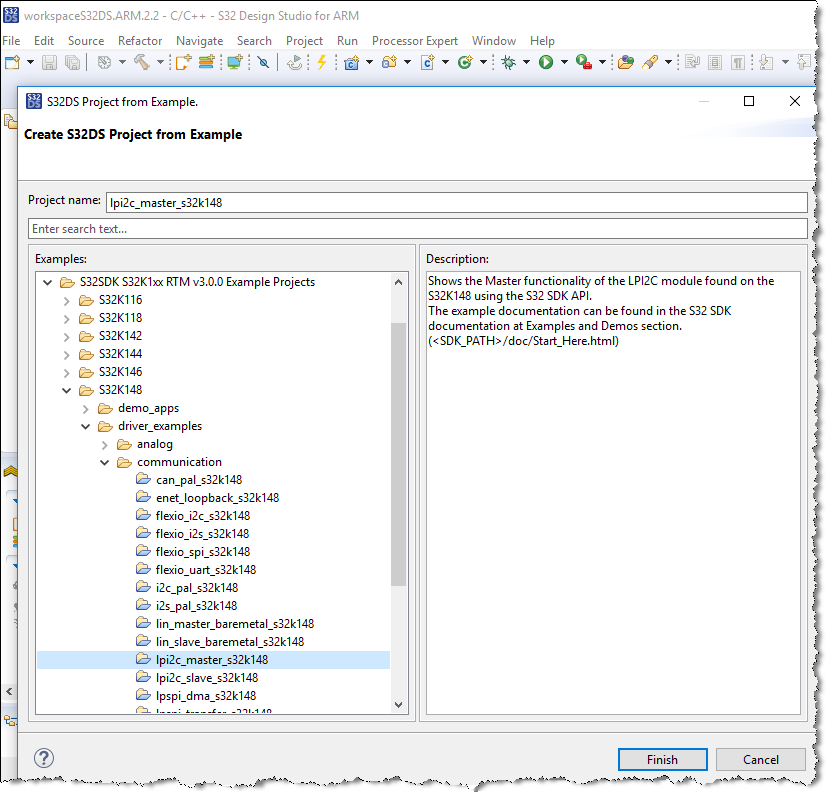
Task: Expand the S32K118 folder
Action: pyautogui.click(x=66, y=319)
